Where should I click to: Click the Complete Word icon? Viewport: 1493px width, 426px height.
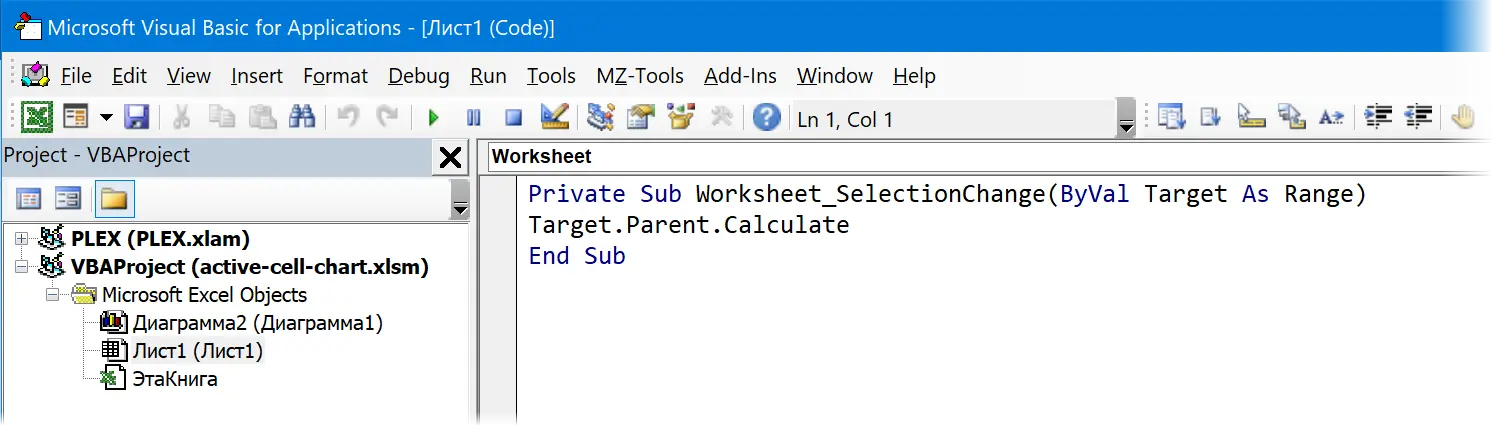[1331, 118]
